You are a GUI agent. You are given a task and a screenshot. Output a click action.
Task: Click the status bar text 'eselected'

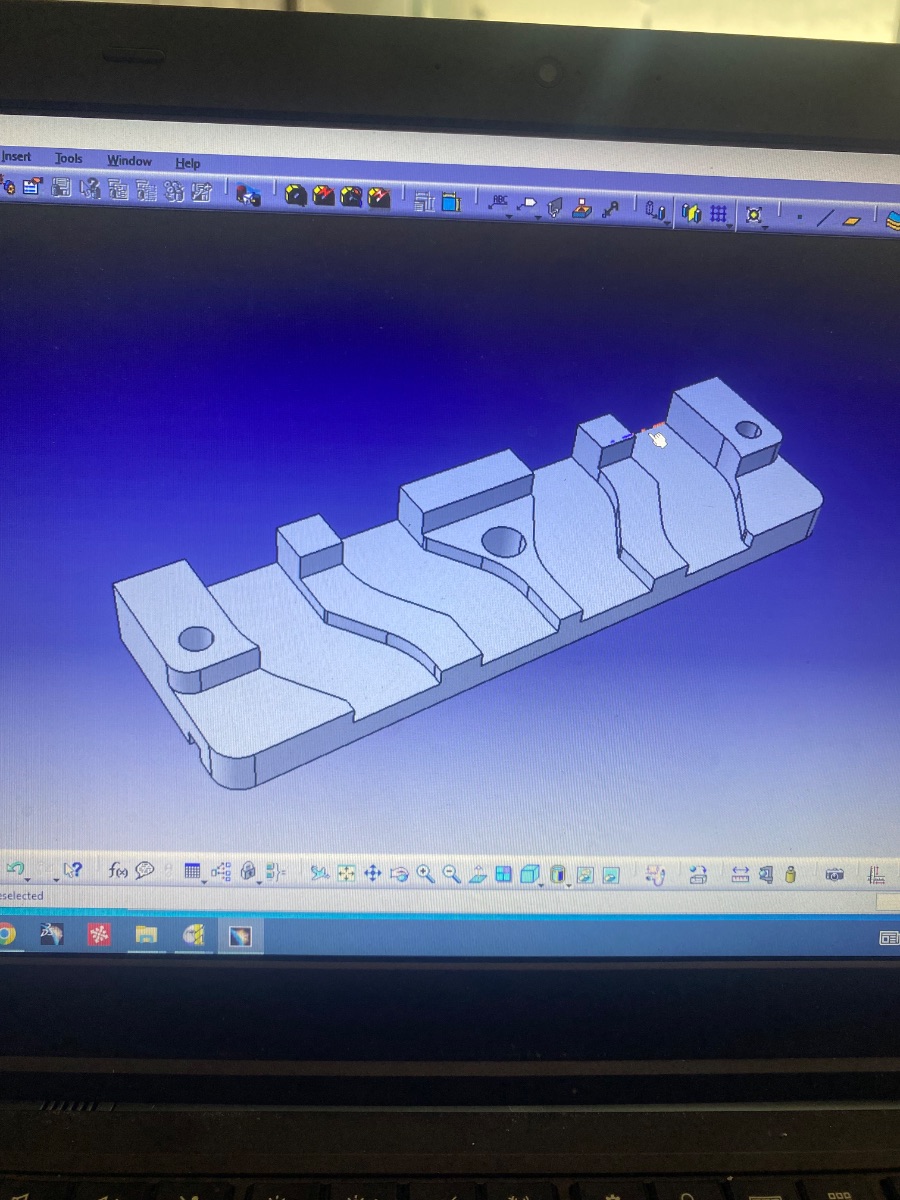click(x=22, y=896)
